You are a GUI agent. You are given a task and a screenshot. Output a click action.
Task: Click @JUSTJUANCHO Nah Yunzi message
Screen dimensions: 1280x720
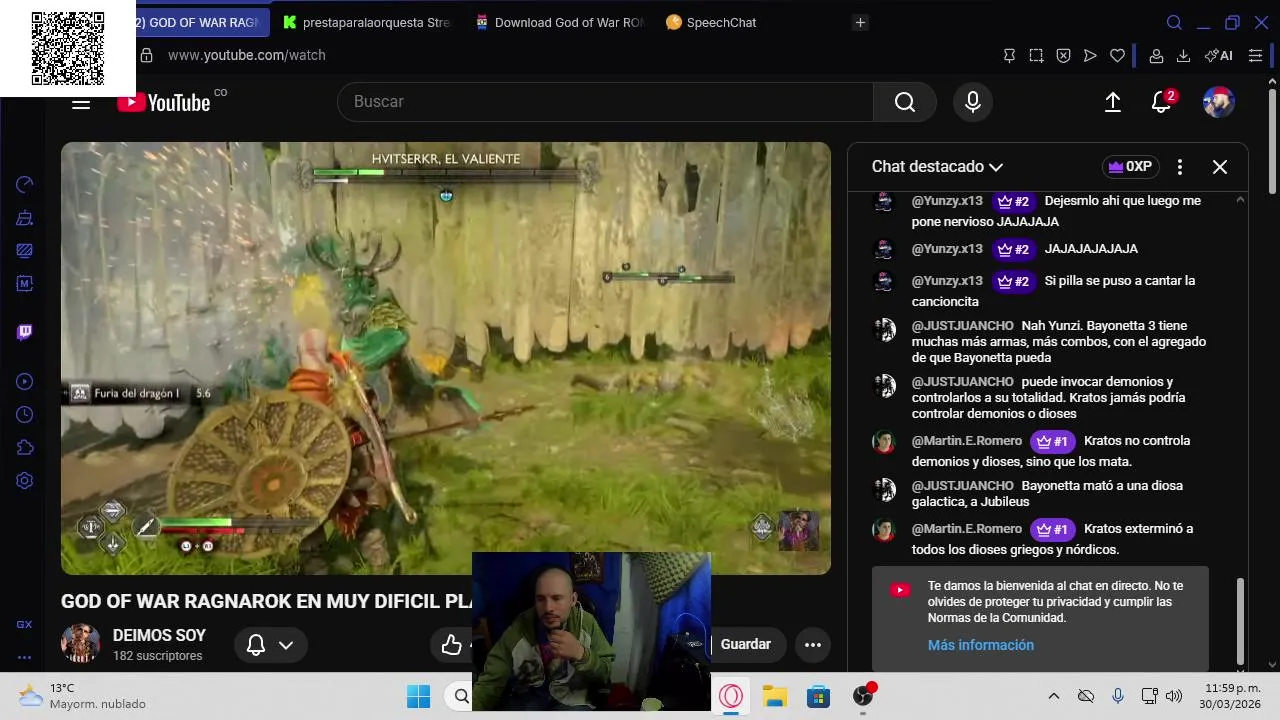pos(1040,342)
